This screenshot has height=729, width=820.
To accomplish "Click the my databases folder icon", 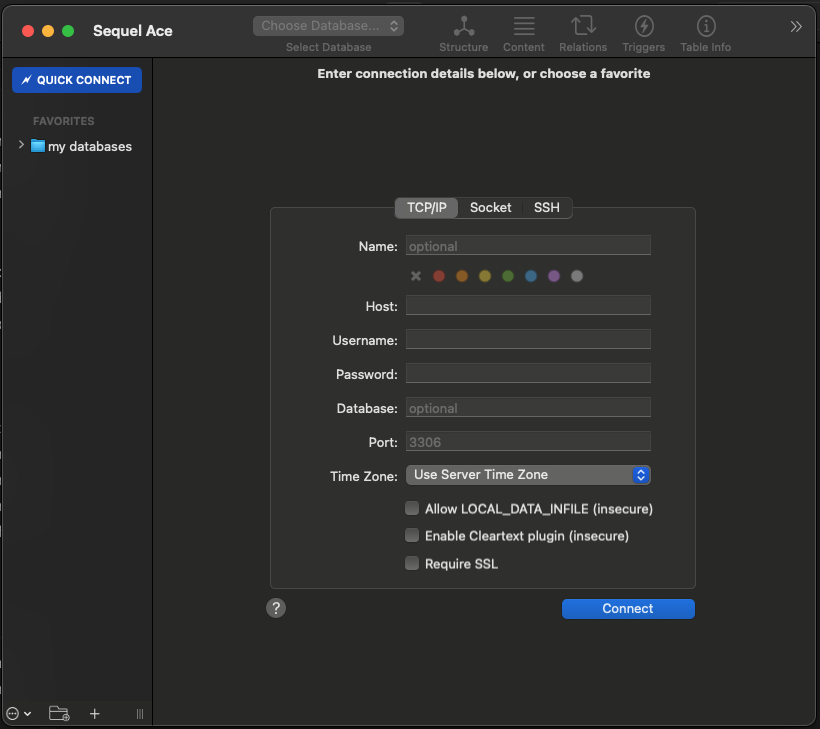I will (38, 145).
